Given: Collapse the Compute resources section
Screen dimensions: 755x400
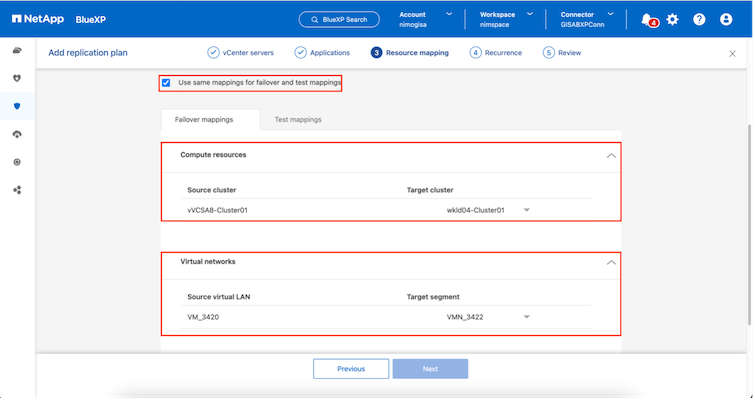Looking at the screenshot, I should (609, 156).
